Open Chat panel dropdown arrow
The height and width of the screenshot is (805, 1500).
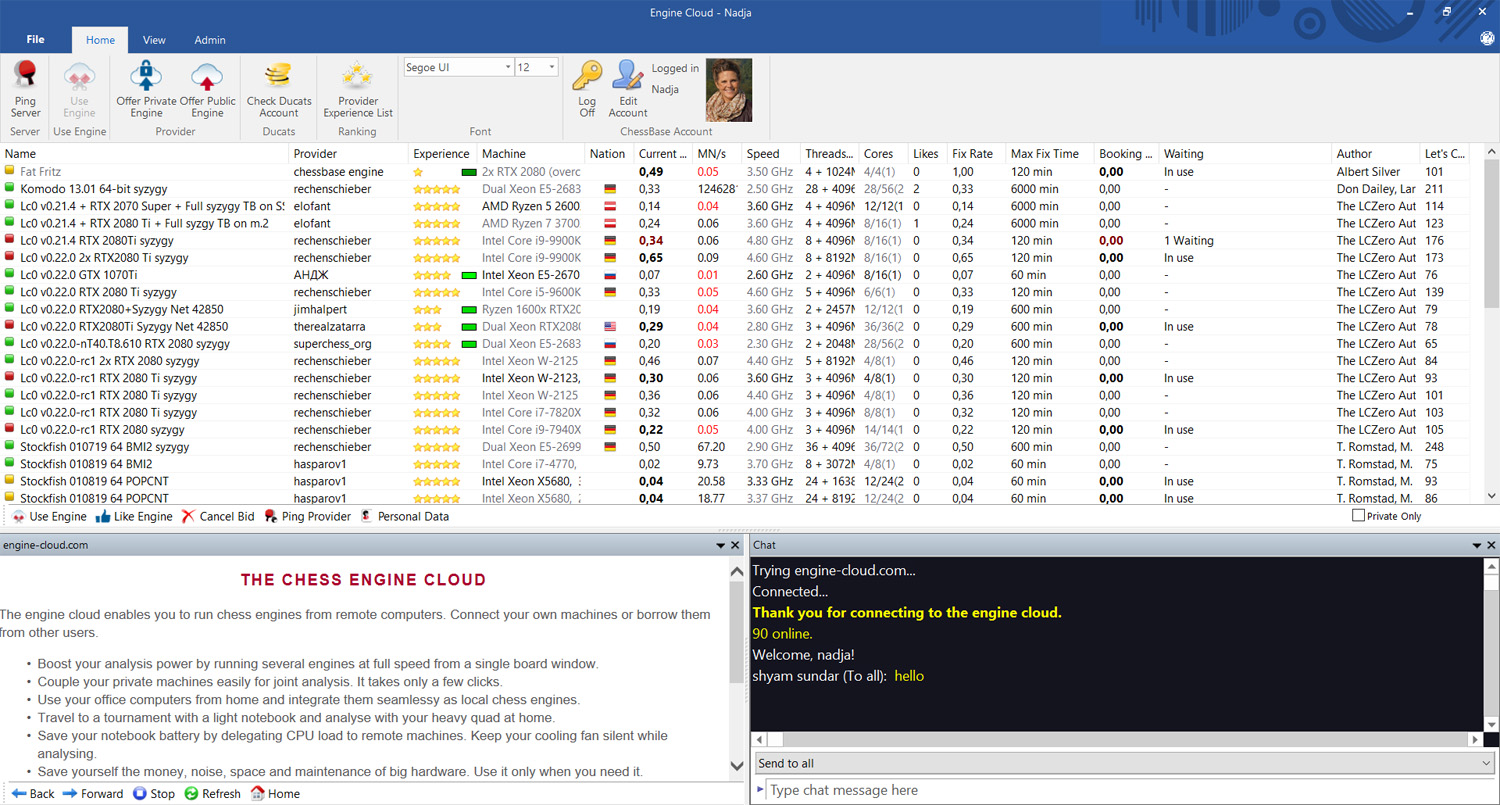coord(1476,546)
